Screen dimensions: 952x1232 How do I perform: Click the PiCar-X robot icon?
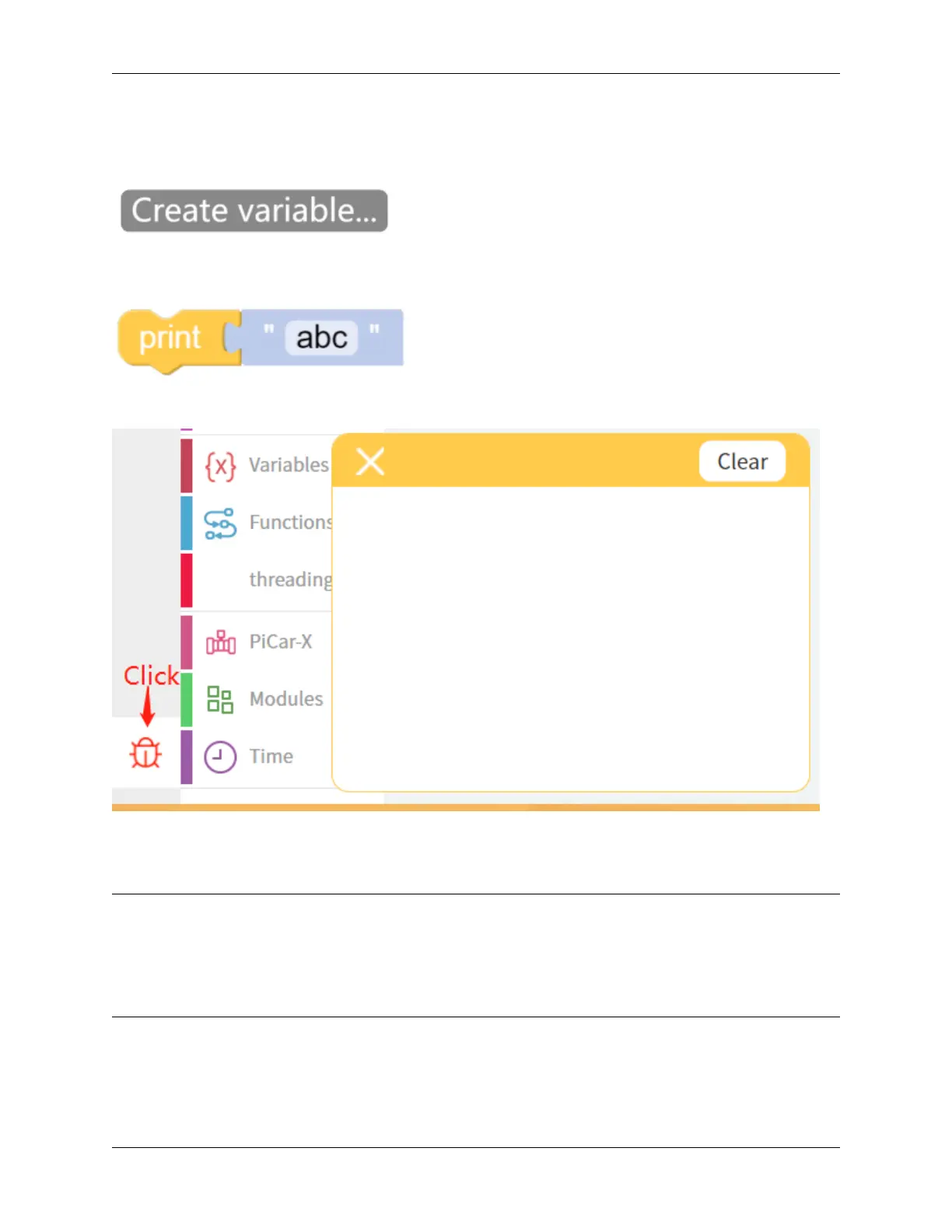click(221, 642)
